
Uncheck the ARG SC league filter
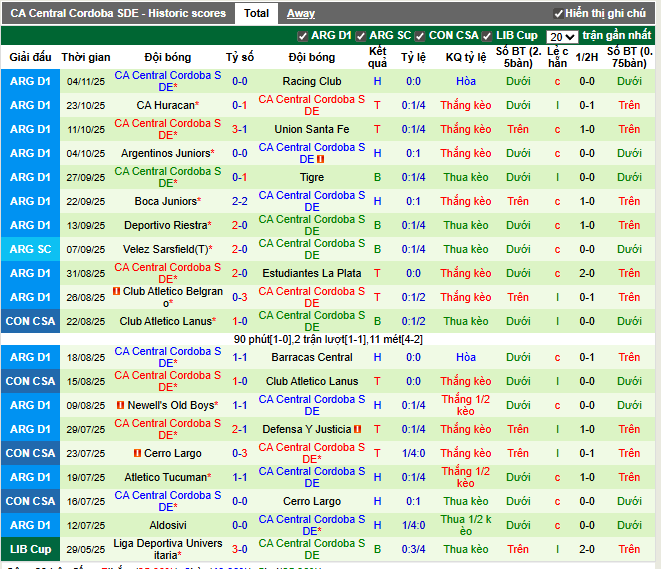click(x=360, y=36)
